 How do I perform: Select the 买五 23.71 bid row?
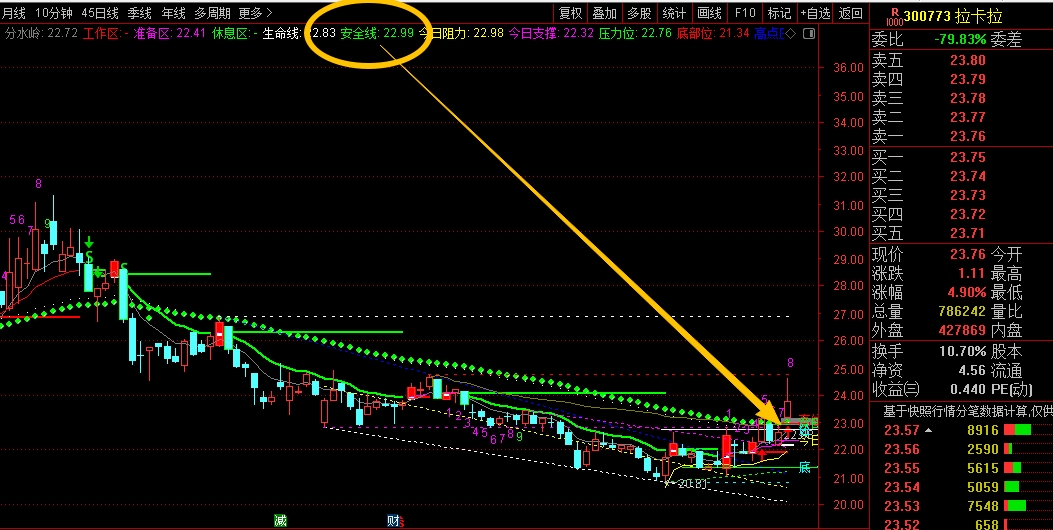961,234
